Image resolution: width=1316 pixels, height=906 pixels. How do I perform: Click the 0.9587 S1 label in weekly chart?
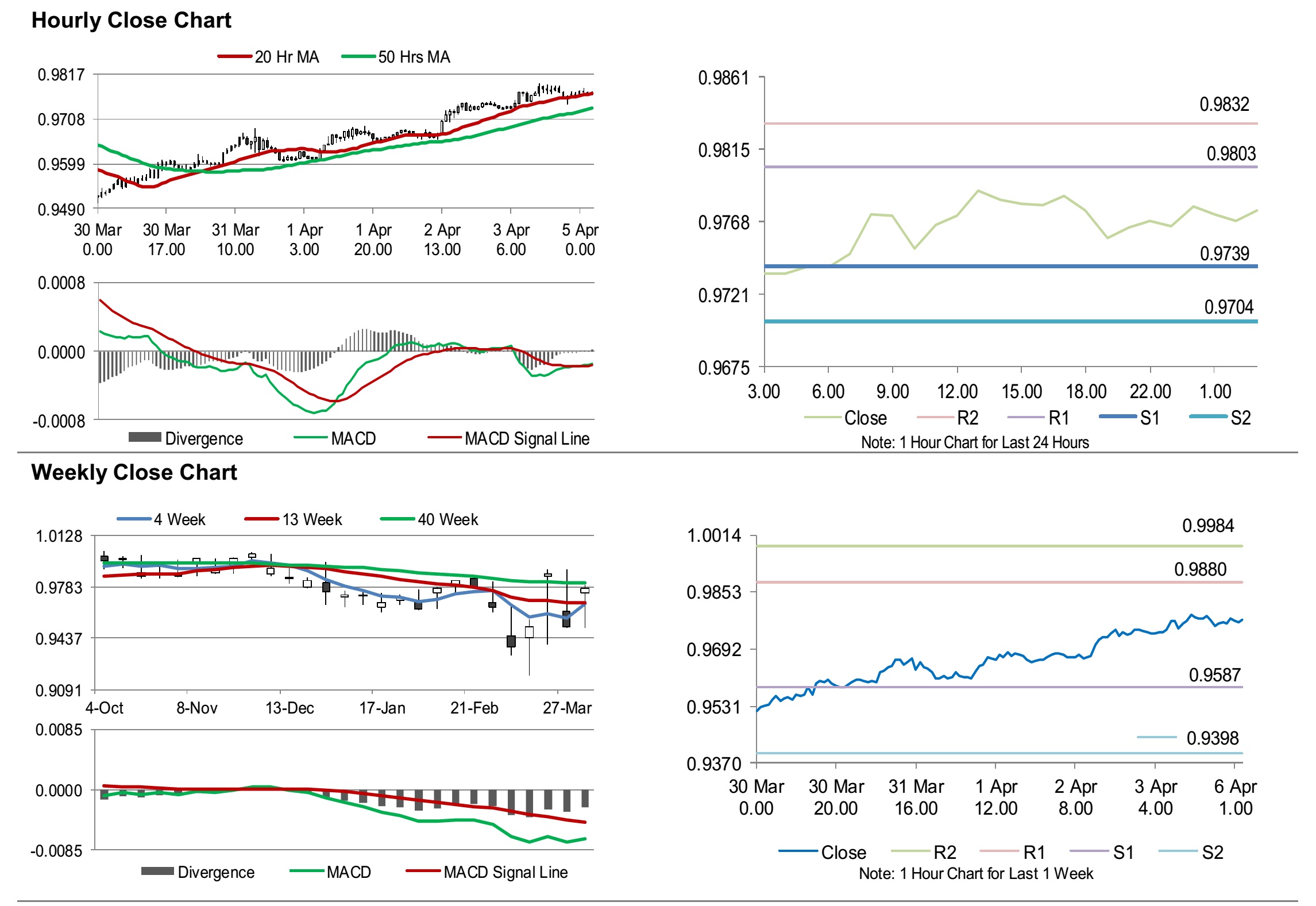[x=1214, y=674]
